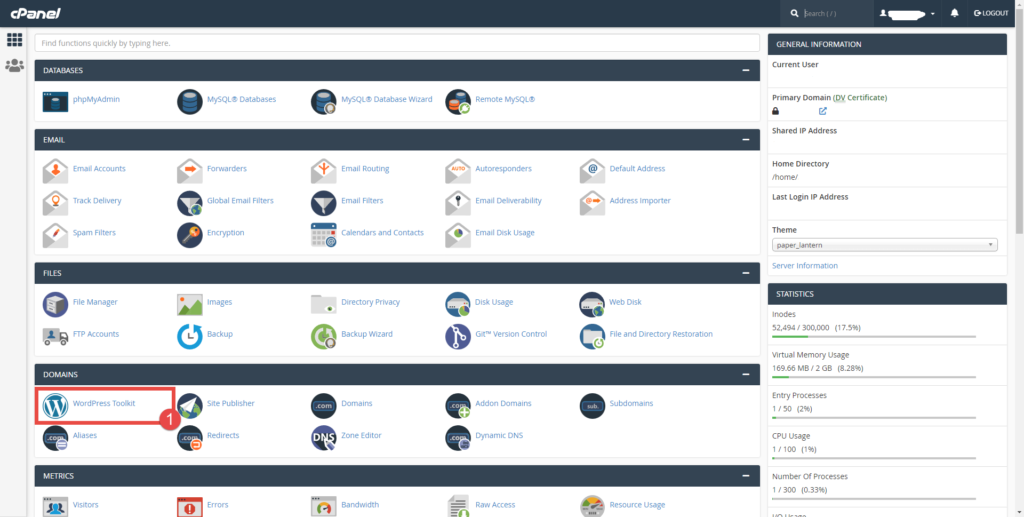
Task: Click the Find functions search field
Action: click(397, 44)
